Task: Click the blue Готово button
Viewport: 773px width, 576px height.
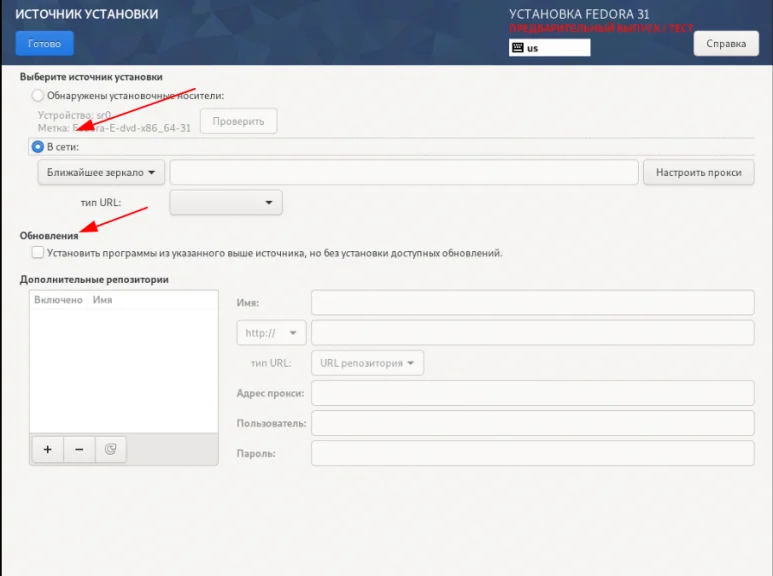Action: point(44,43)
